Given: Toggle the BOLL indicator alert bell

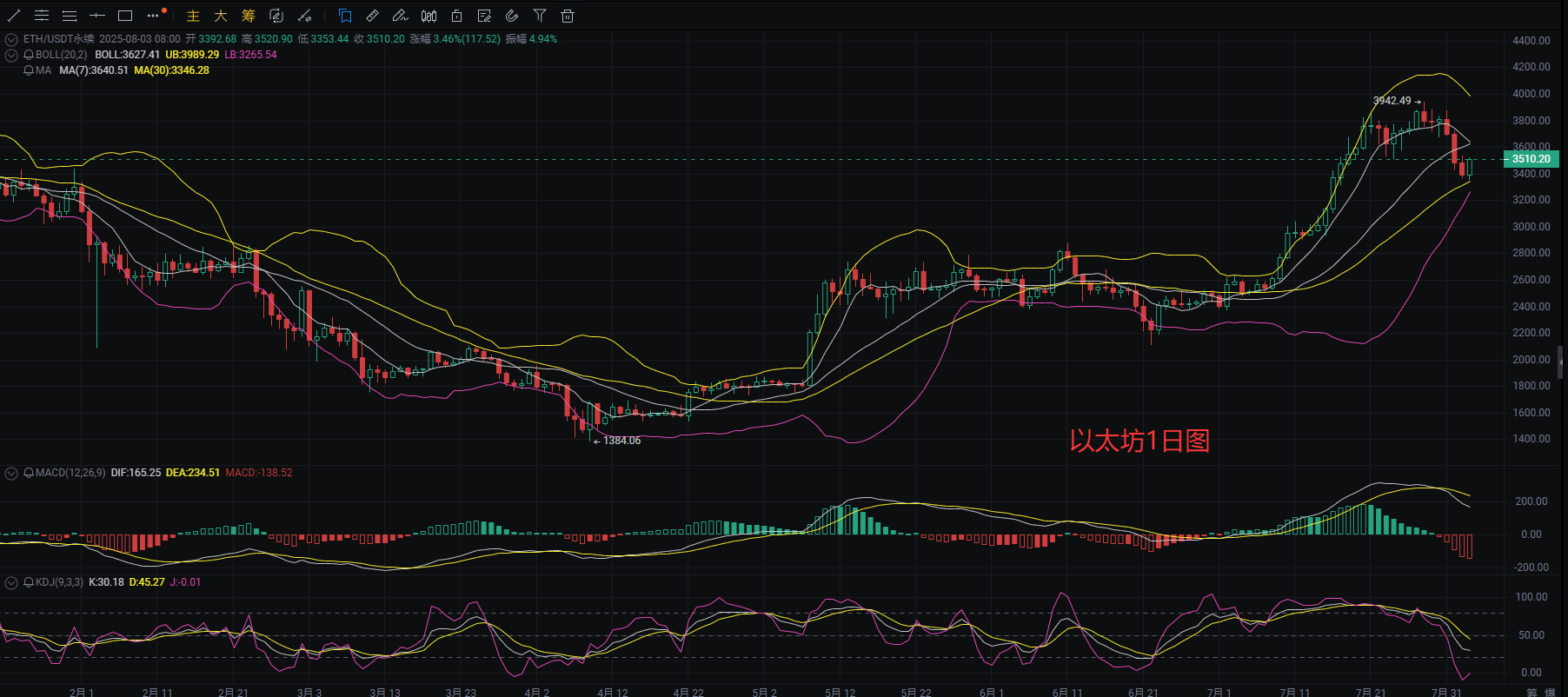Looking at the screenshot, I should [x=29, y=55].
